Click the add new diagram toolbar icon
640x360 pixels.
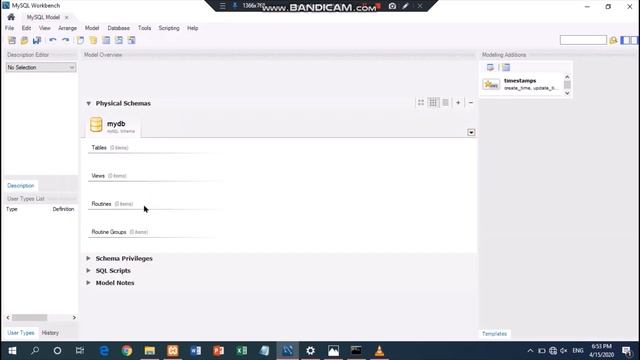[80, 40]
